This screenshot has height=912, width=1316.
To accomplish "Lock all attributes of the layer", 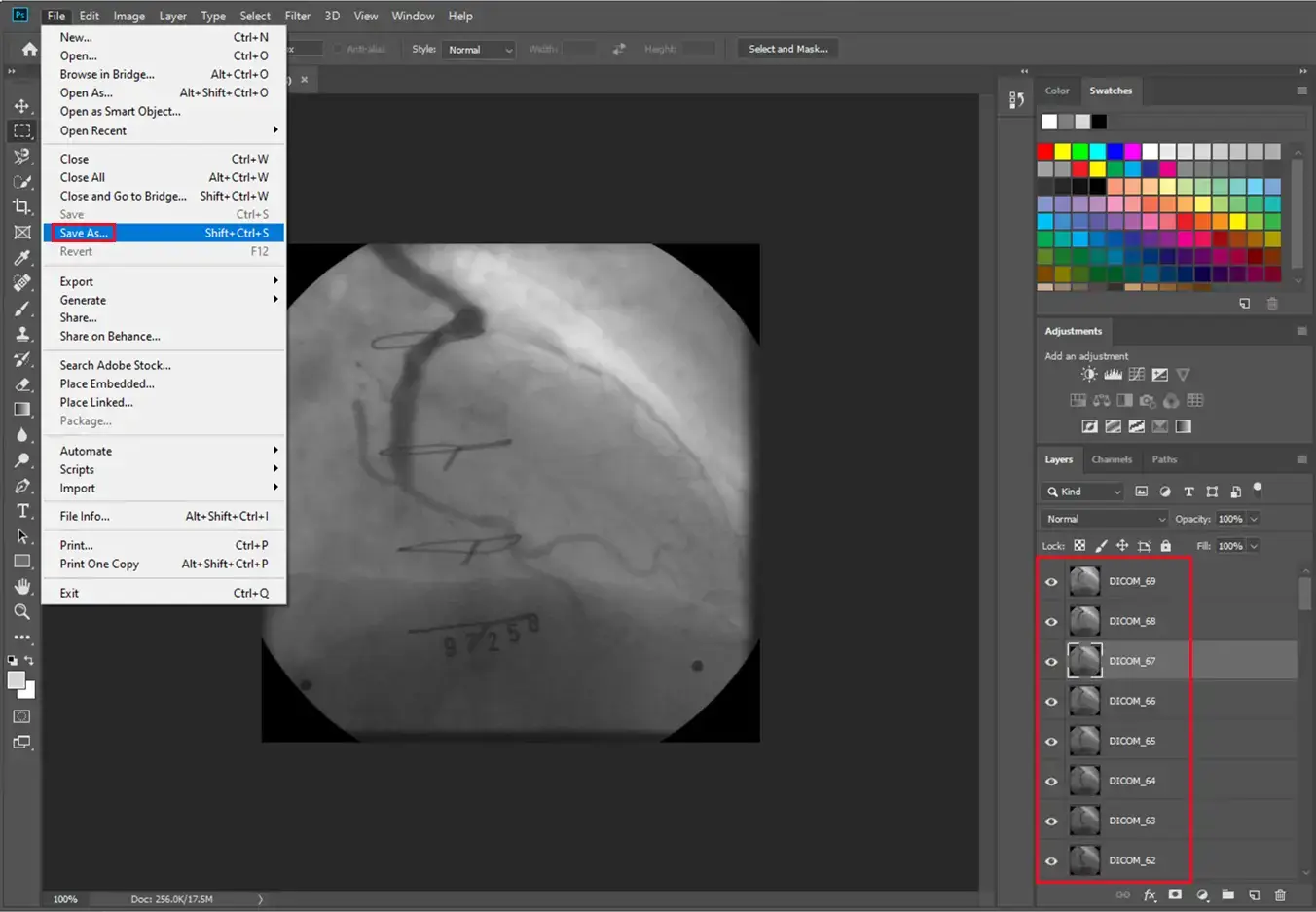I will pos(1165,546).
